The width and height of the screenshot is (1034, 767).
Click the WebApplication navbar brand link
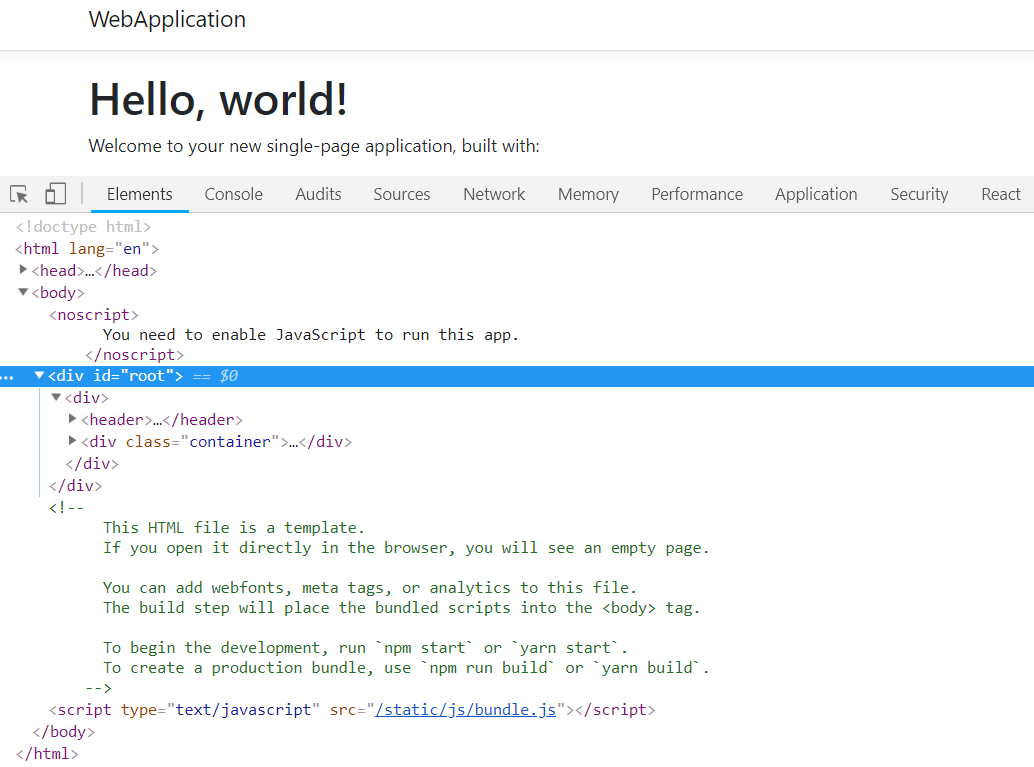tap(167, 20)
